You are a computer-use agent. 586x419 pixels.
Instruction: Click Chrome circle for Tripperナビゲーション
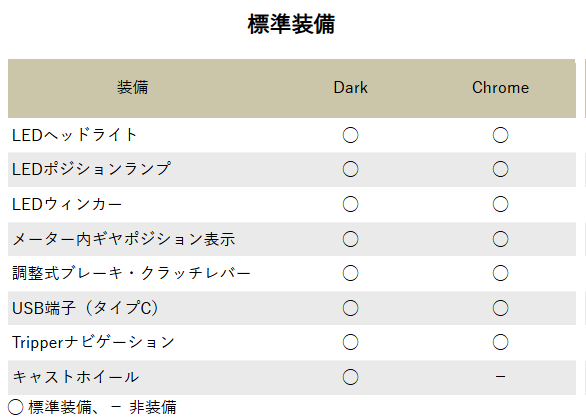pos(500,342)
